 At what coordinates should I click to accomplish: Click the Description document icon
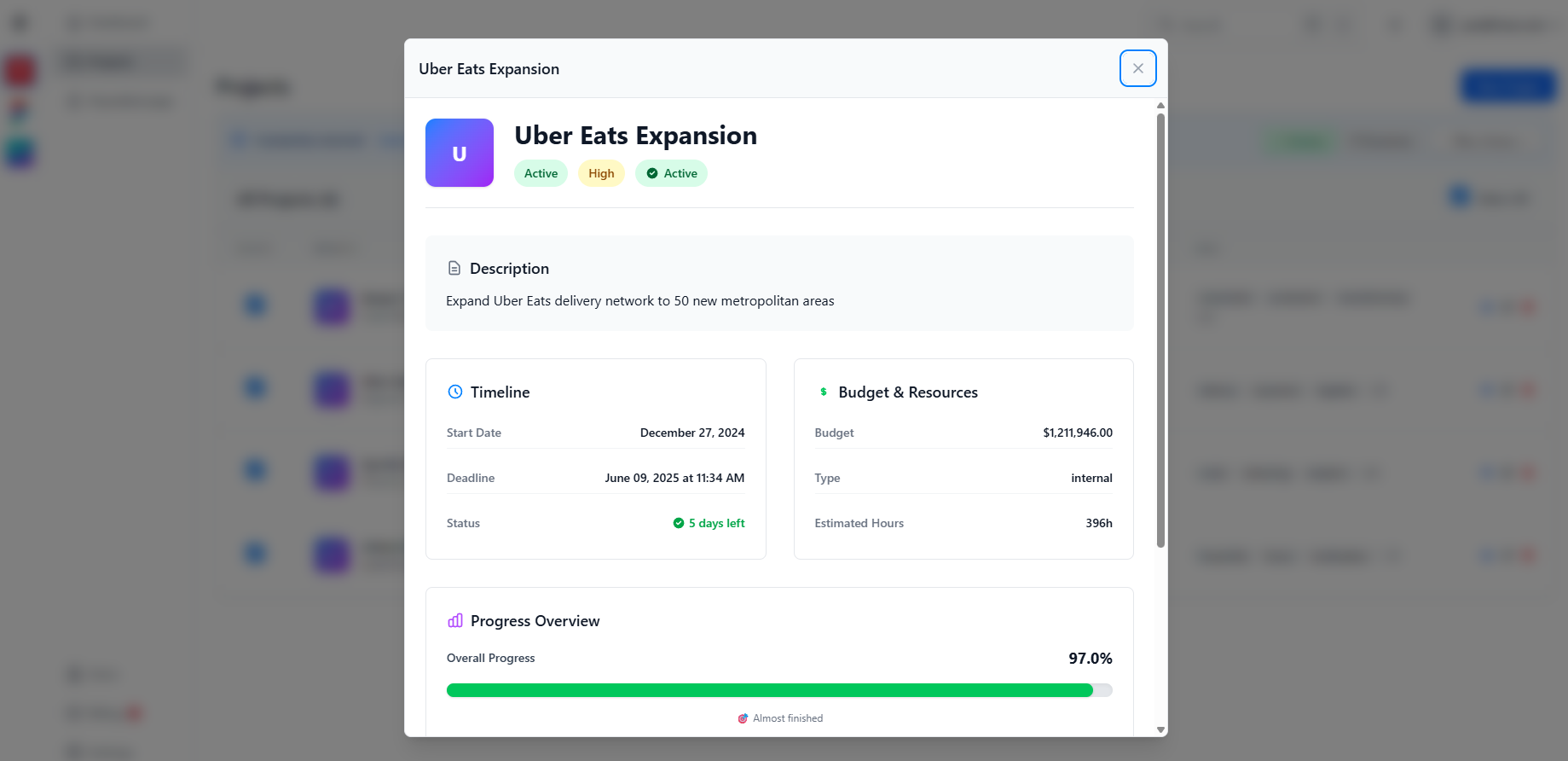454,269
